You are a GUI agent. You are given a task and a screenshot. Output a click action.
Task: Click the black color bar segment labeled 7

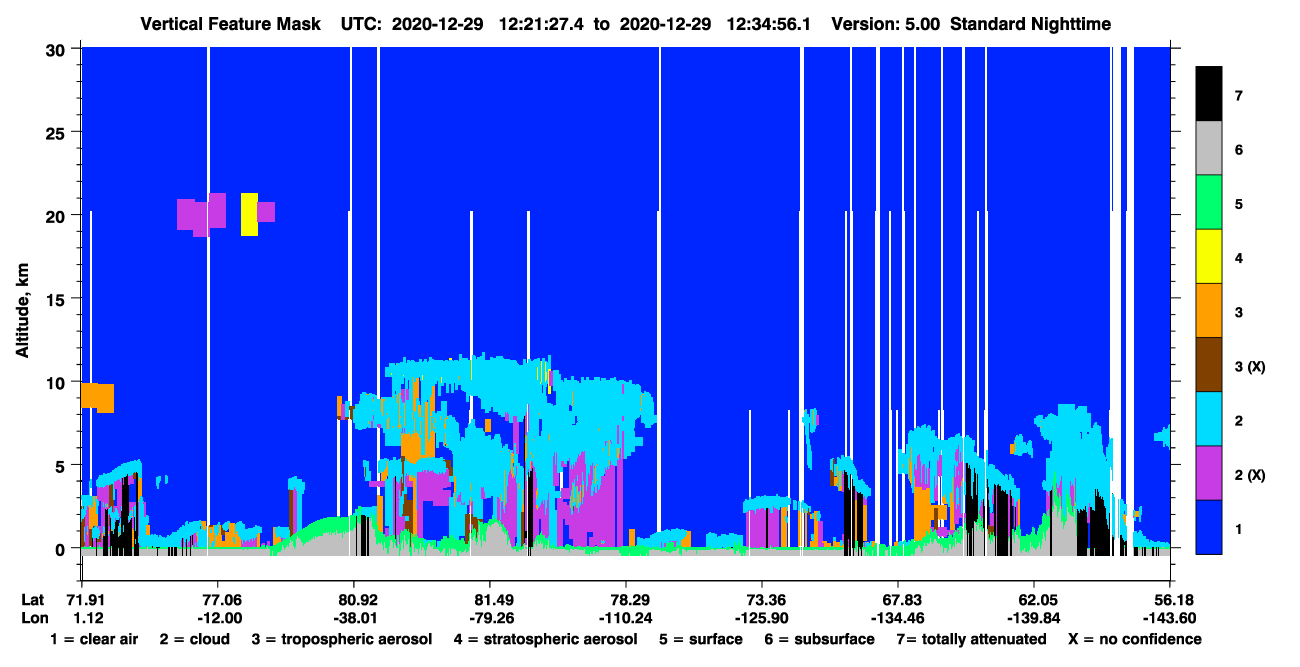point(1209,94)
